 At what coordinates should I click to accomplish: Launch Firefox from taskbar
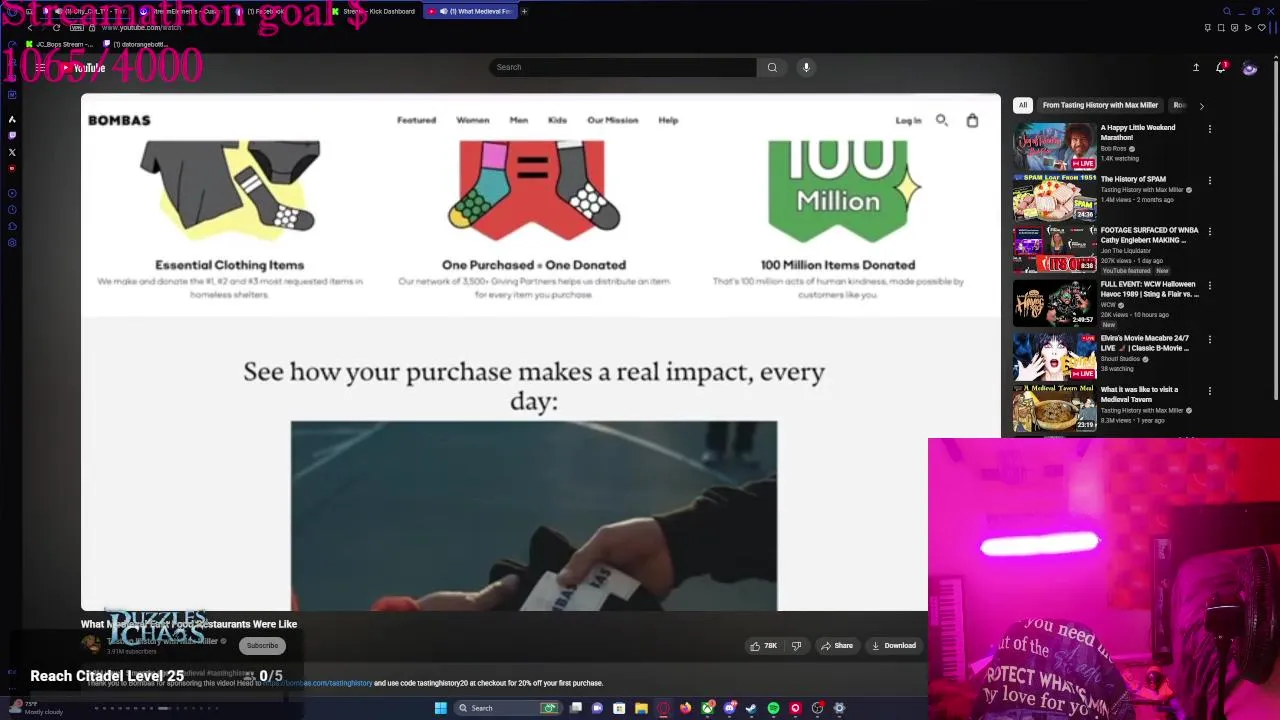pyautogui.click(x=685, y=708)
